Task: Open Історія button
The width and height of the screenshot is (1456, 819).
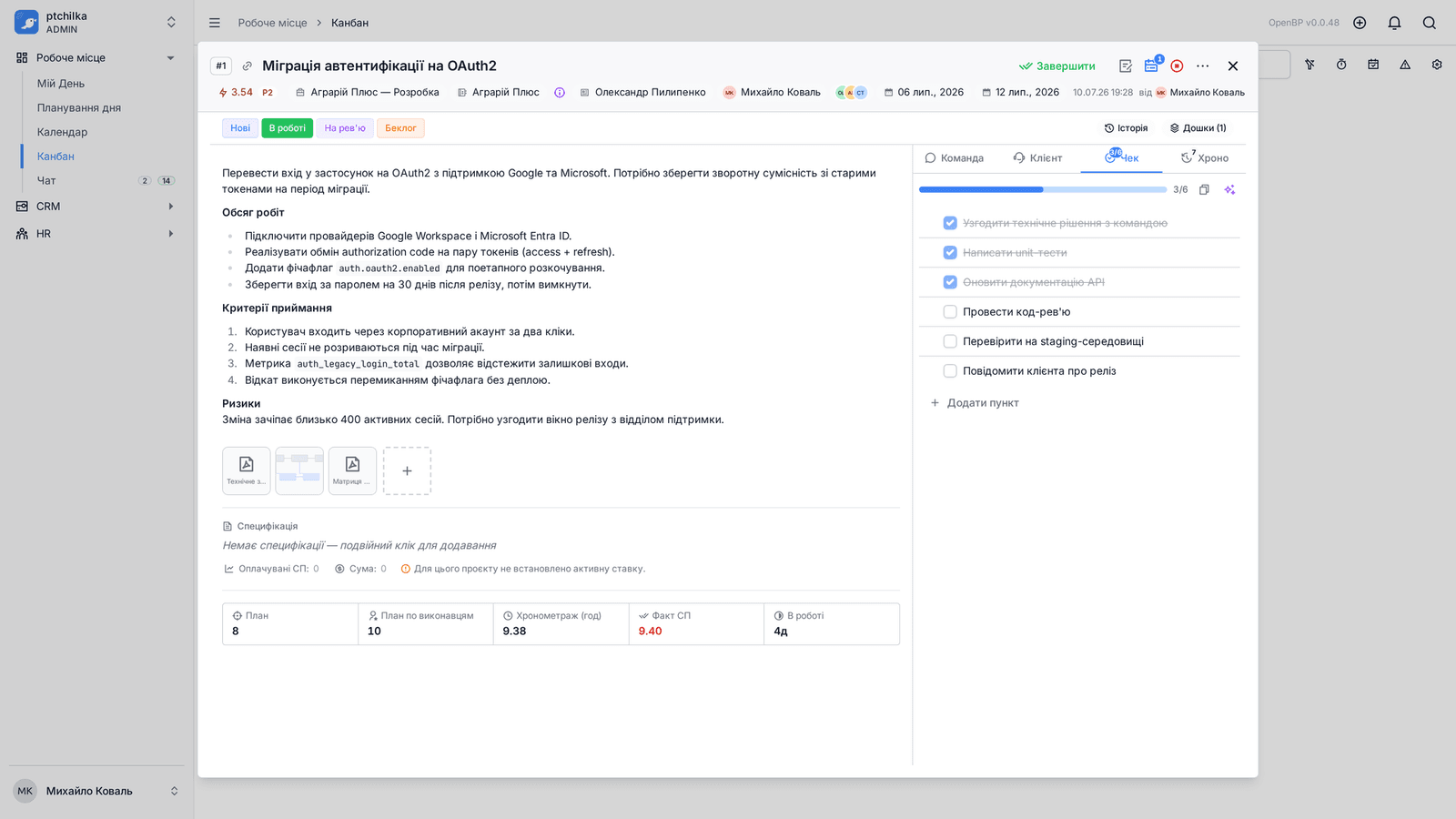Action: [1126, 128]
